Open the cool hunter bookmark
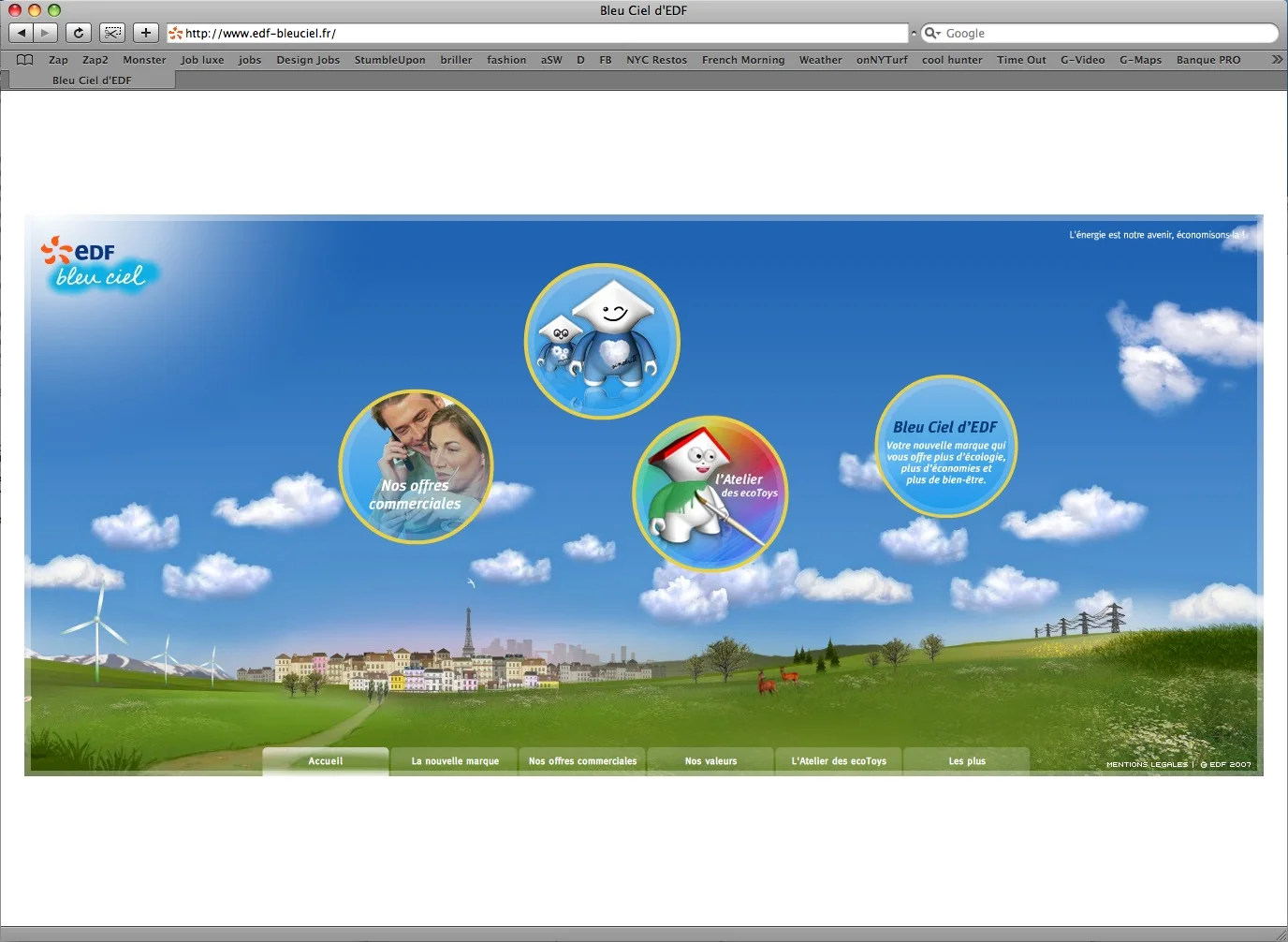Image resolution: width=1288 pixels, height=942 pixels. tap(952, 60)
